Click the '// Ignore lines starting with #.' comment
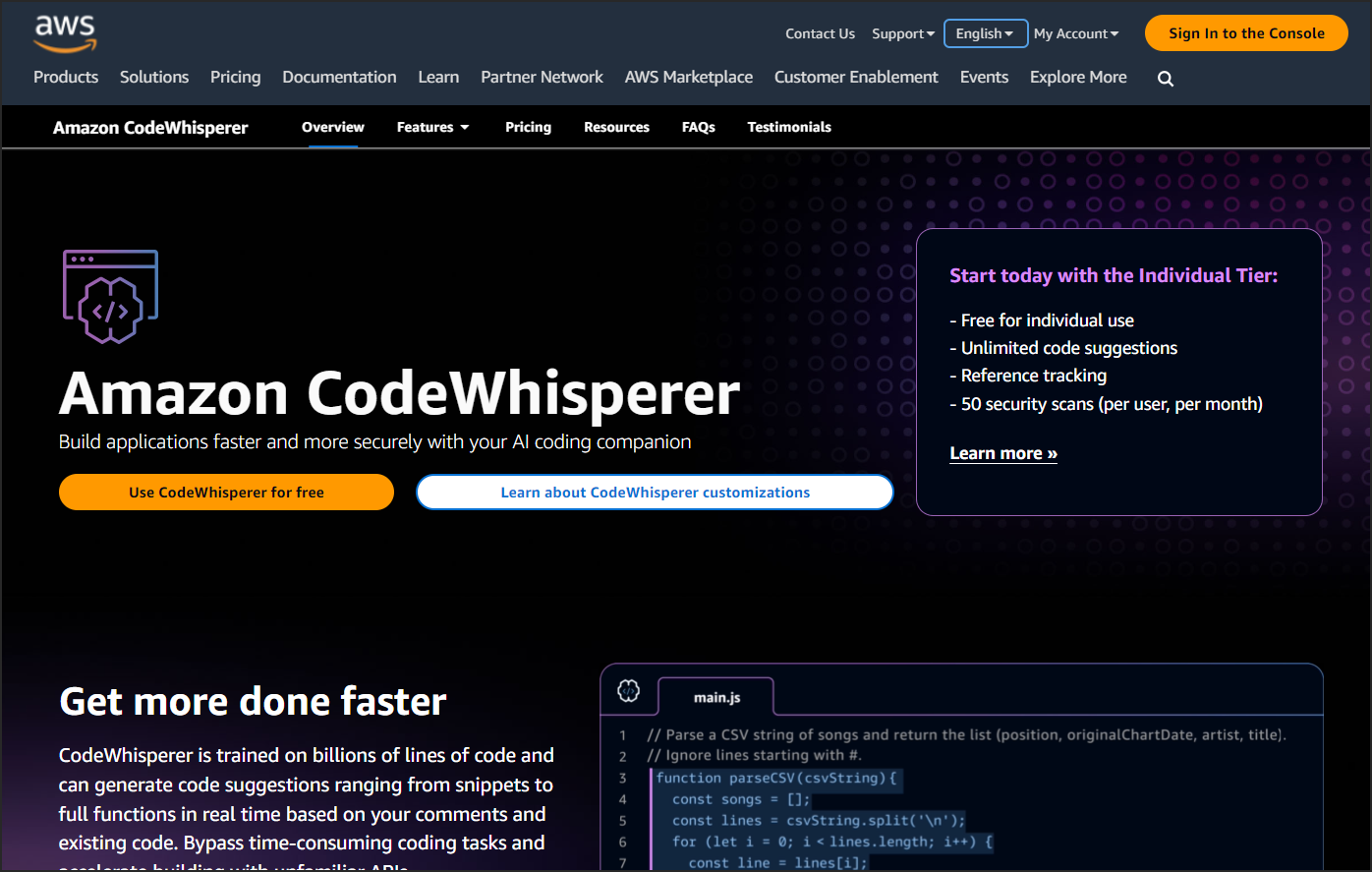This screenshot has height=872, width=1372. click(x=754, y=755)
